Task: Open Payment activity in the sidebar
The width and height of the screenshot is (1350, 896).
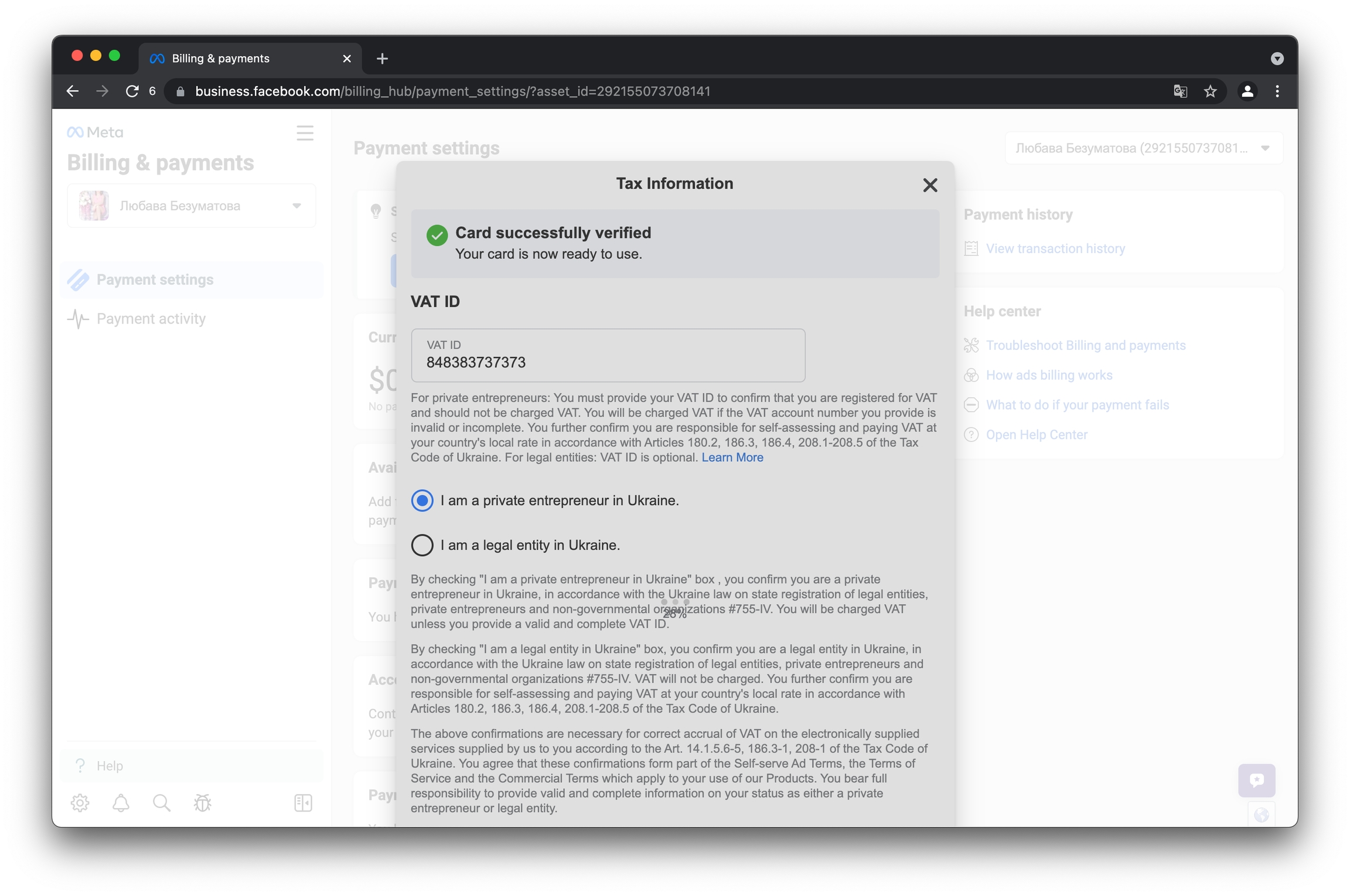Action: pos(192,319)
